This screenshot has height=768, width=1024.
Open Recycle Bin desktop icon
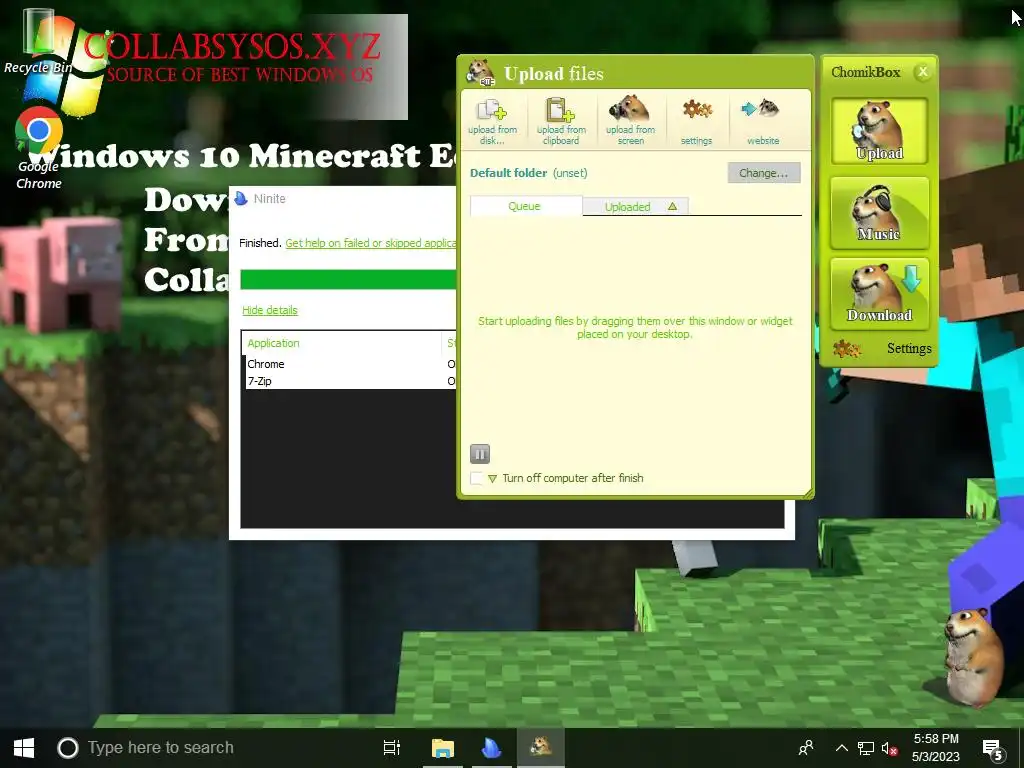coord(38,42)
